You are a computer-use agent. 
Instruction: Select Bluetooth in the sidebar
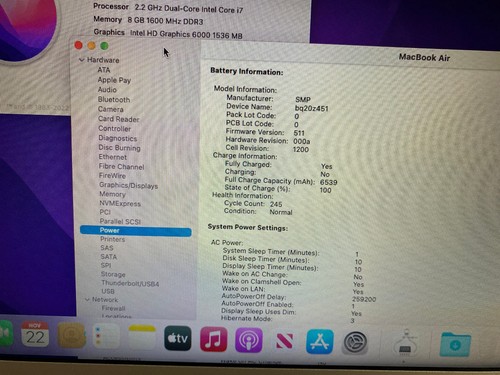pos(114,99)
